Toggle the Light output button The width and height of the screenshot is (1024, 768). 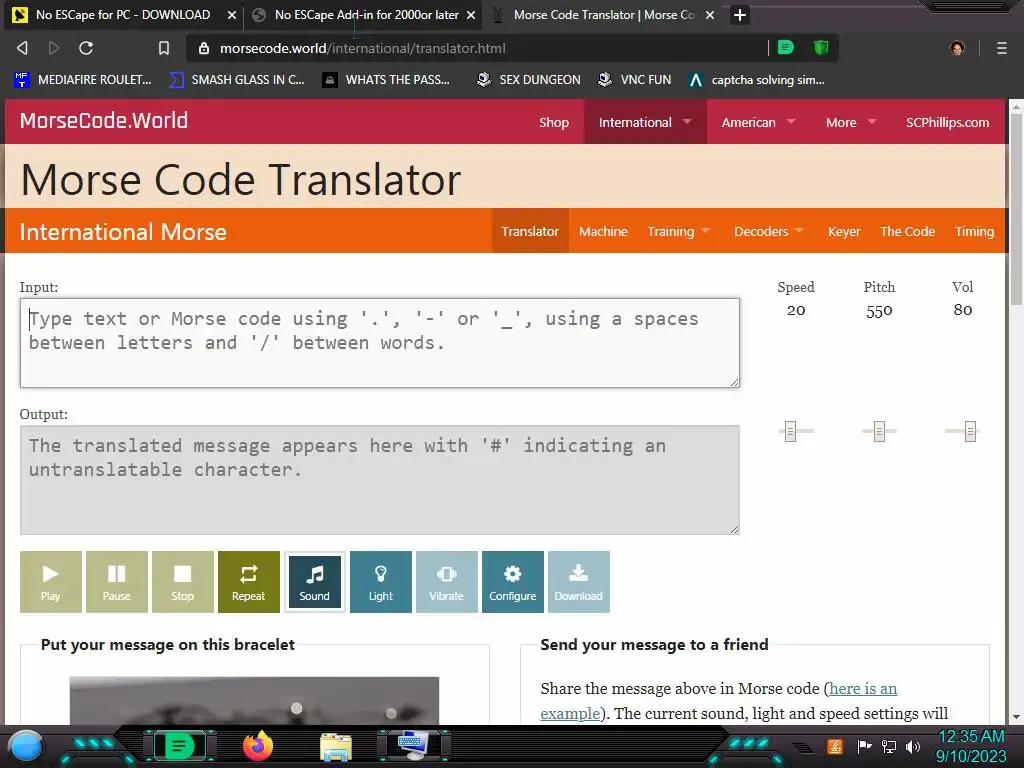[381, 582]
